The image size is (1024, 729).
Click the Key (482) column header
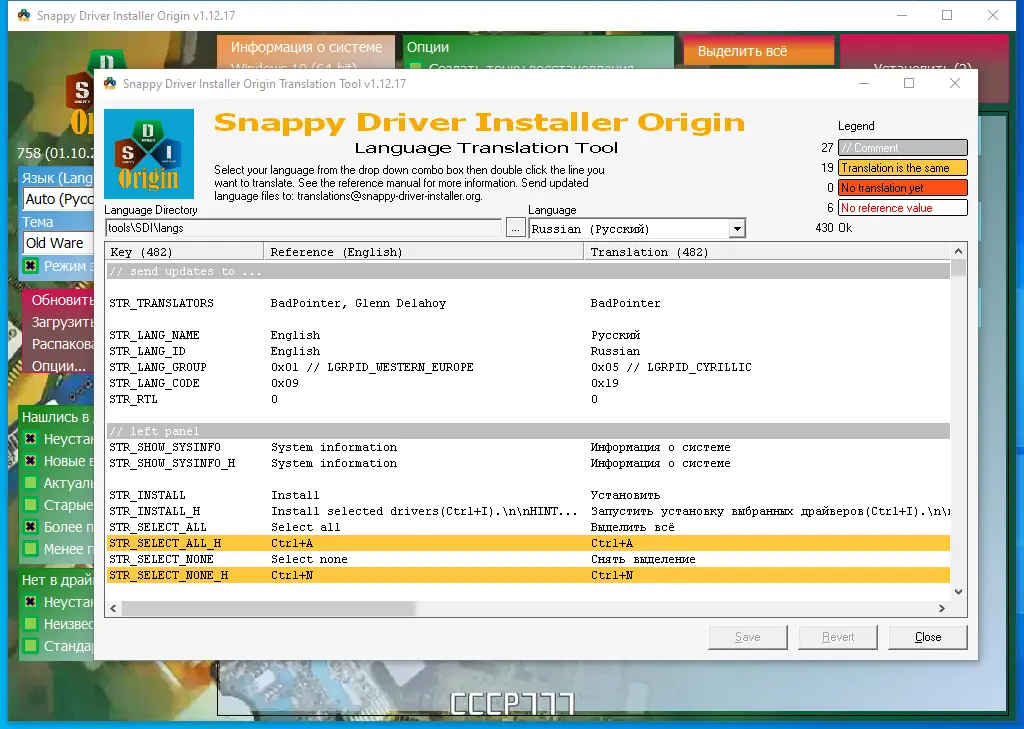[185, 251]
